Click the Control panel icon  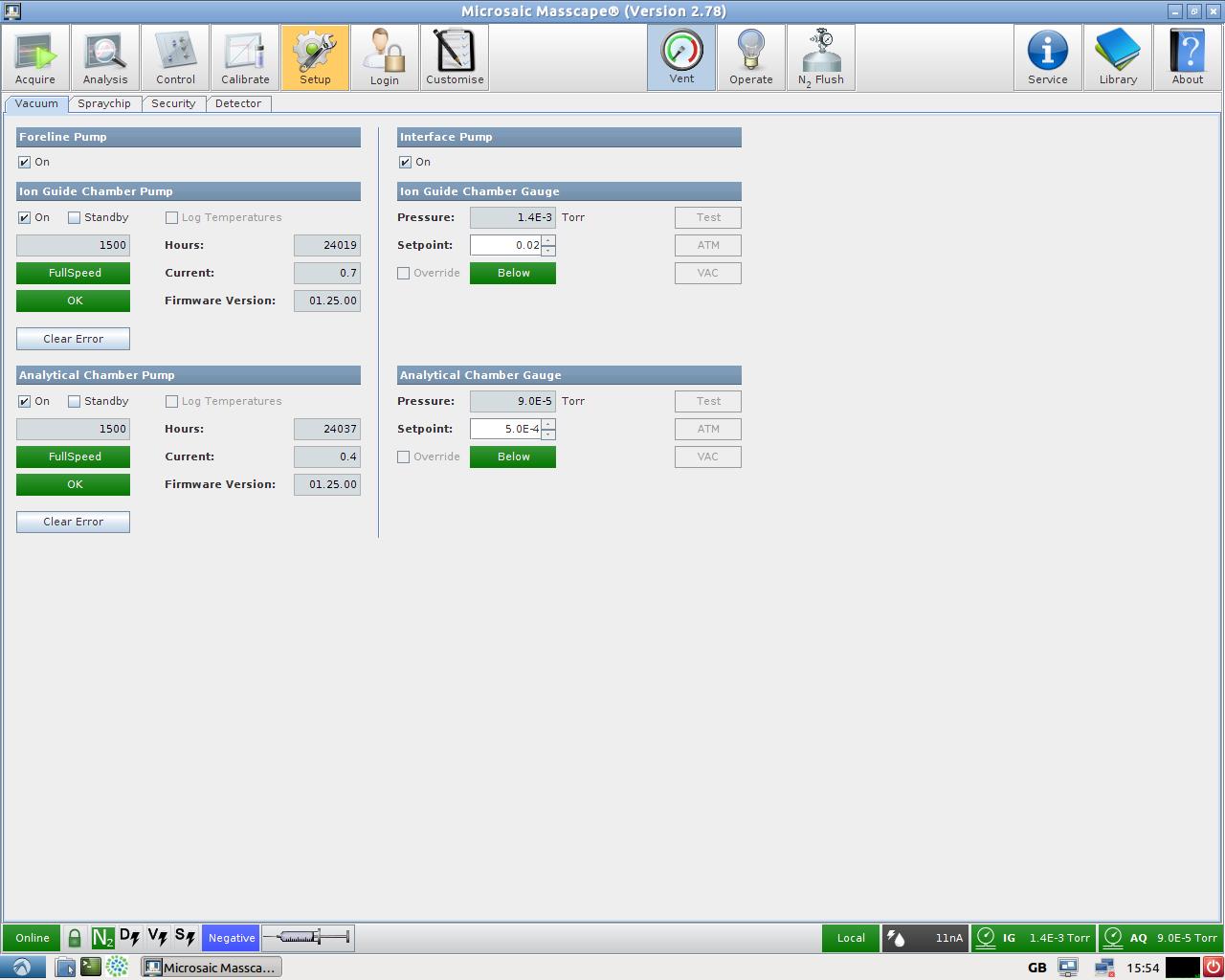tap(175, 57)
